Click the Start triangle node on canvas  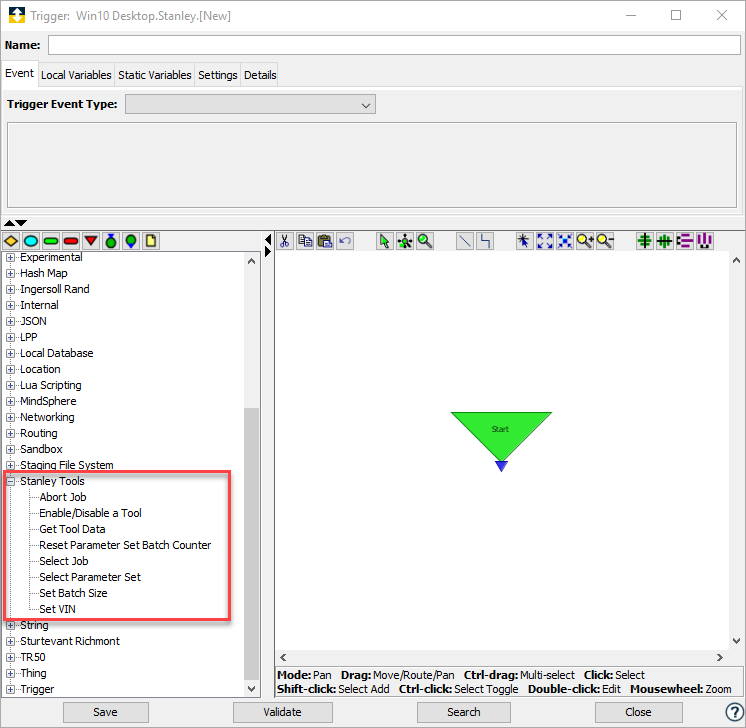click(501, 435)
